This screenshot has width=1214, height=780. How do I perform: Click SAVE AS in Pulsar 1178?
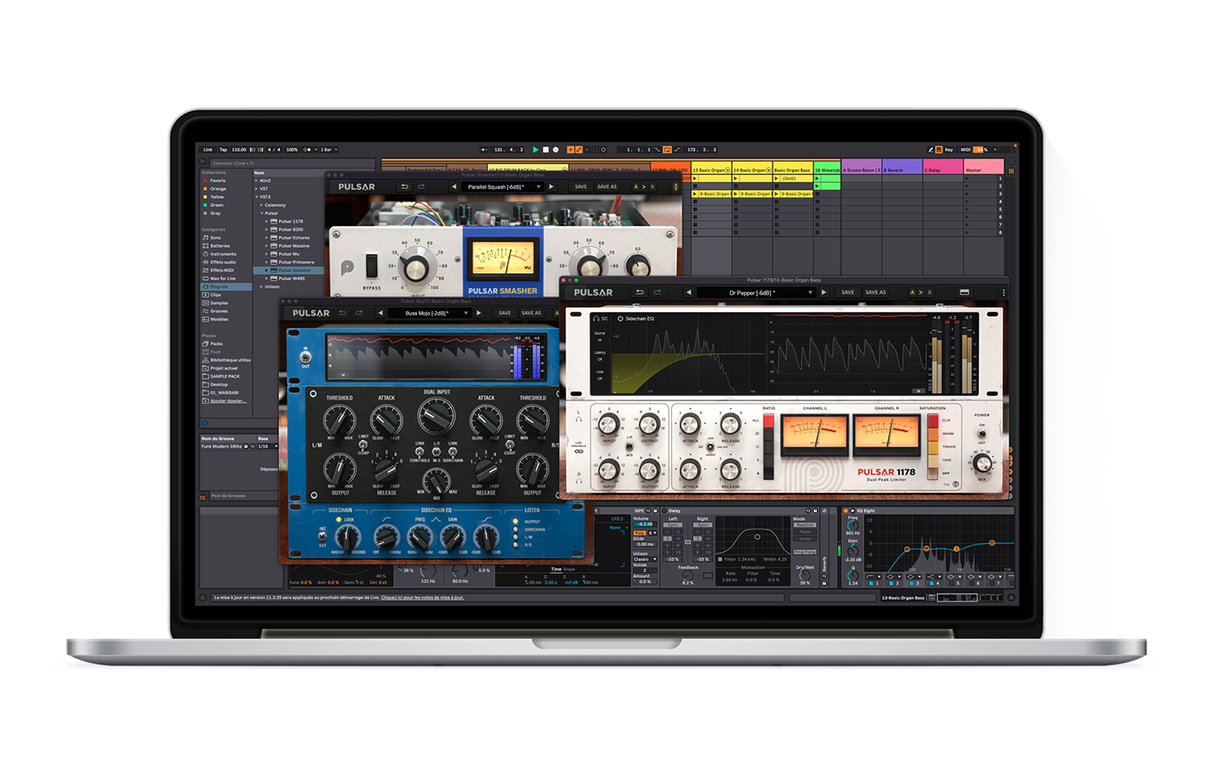tap(875, 292)
